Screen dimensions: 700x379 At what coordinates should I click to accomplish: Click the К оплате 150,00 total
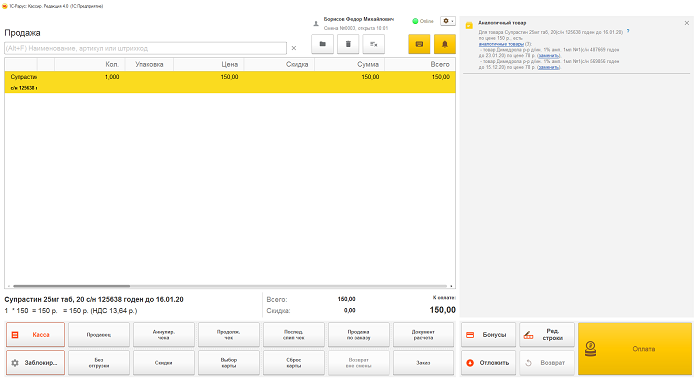442,310
